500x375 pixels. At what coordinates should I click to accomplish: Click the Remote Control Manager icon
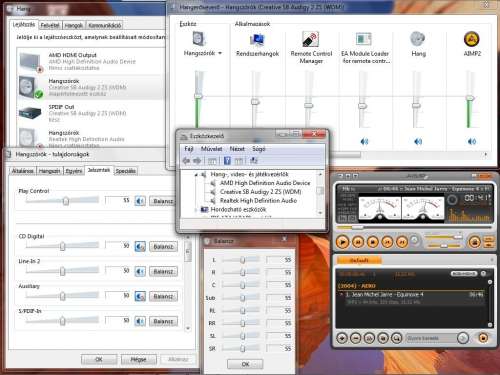310,39
